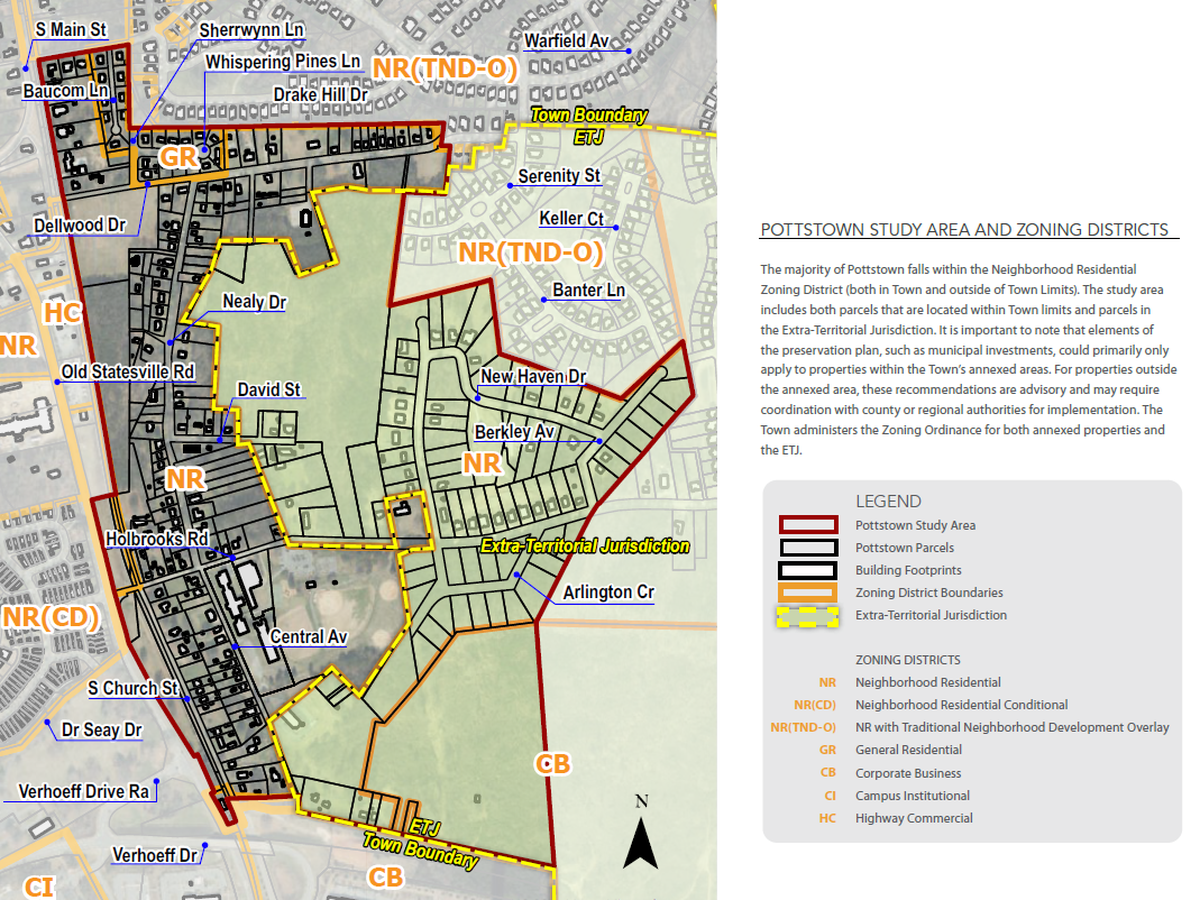Image resolution: width=1200 pixels, height=900 pixels.
Task: Click NR with Traditional Neighborhood Development Overlay entry
Action: pyautogui.click(x=1012, y=727)
